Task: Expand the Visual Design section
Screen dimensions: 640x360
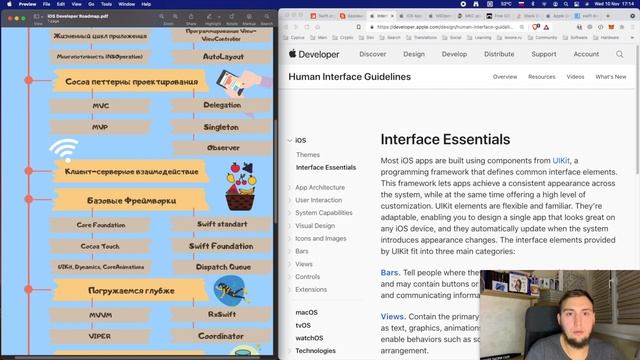Action: pos(290,226)
